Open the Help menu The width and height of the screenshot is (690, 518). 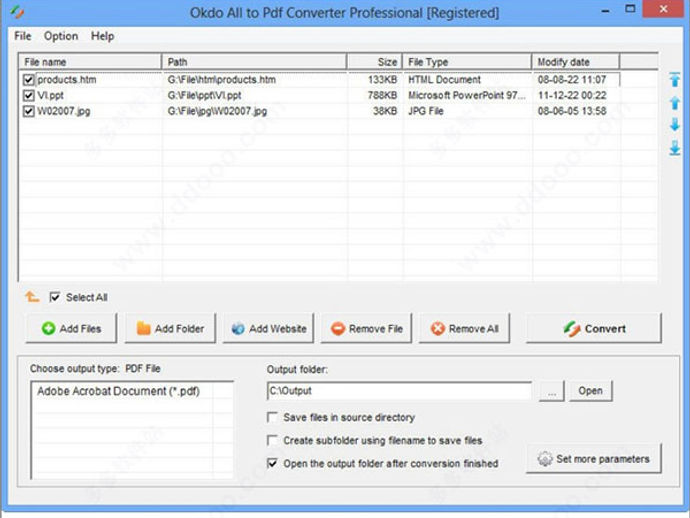(102, 36)
